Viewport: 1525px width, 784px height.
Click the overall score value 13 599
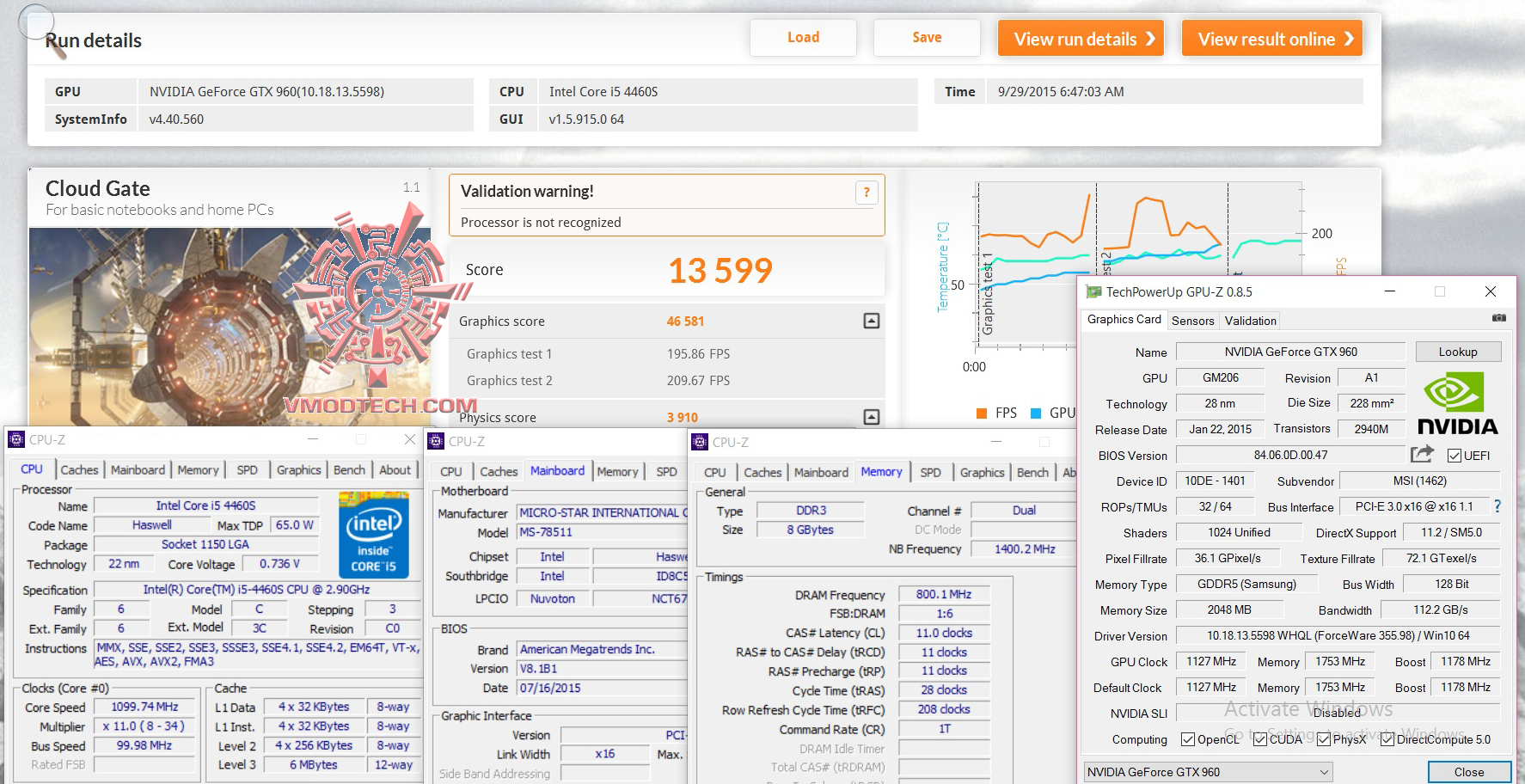720,272
